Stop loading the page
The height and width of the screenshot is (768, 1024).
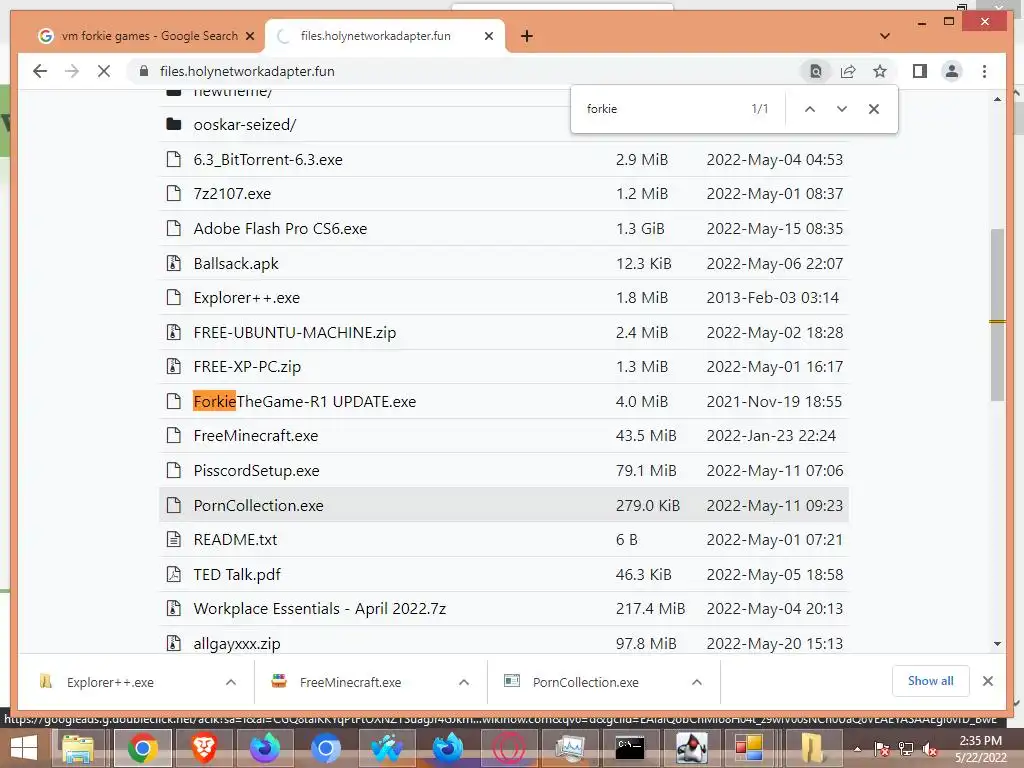(104, 71)
